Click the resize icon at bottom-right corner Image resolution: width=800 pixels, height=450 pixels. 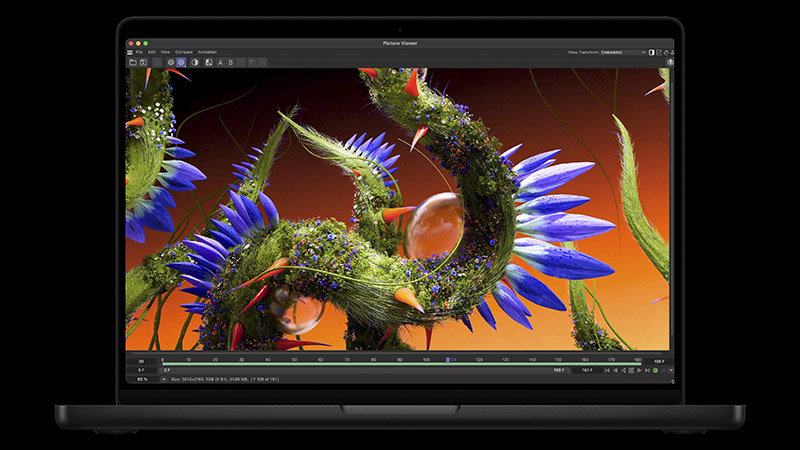[672, 382]
